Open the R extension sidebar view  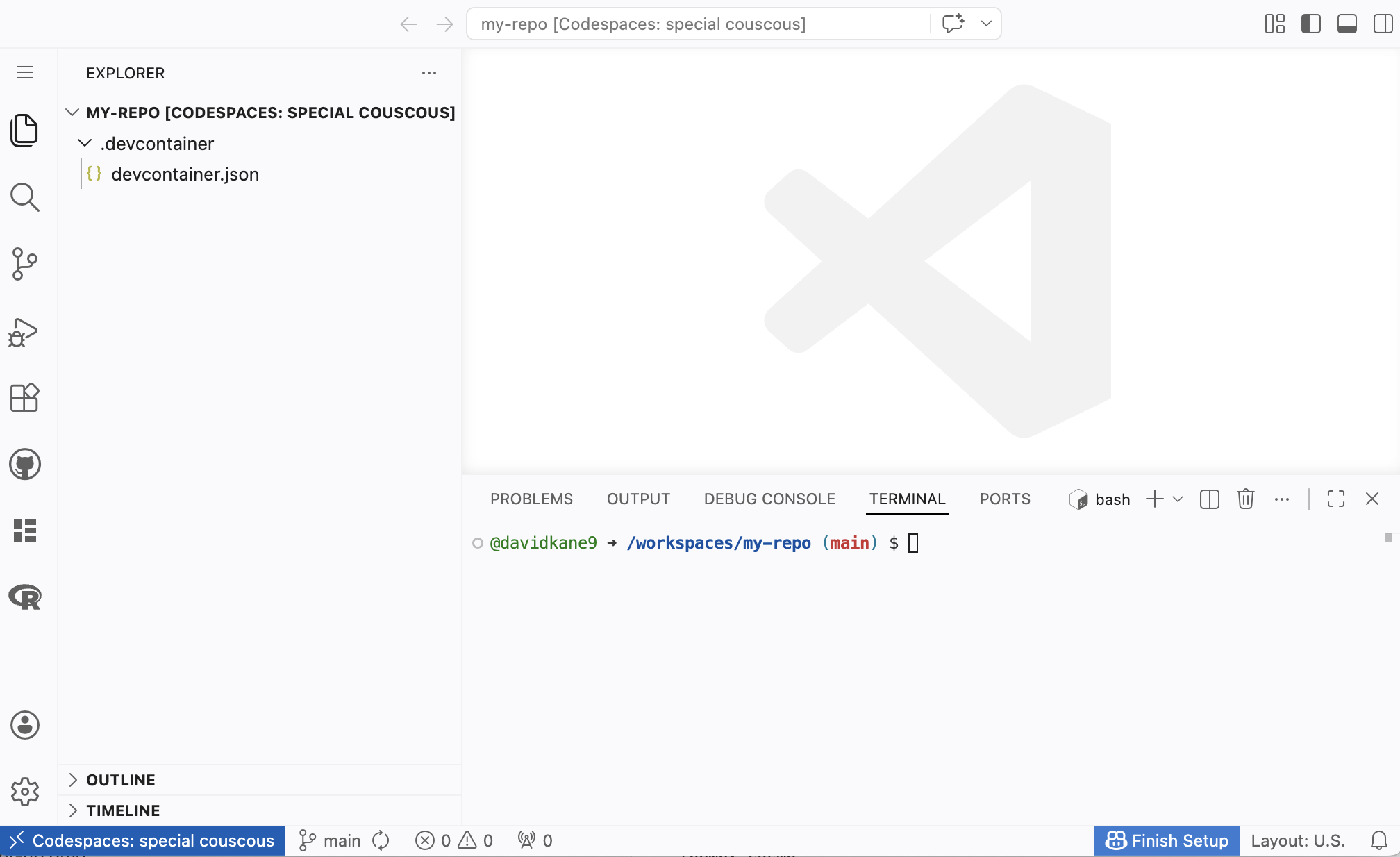point(25,597)
